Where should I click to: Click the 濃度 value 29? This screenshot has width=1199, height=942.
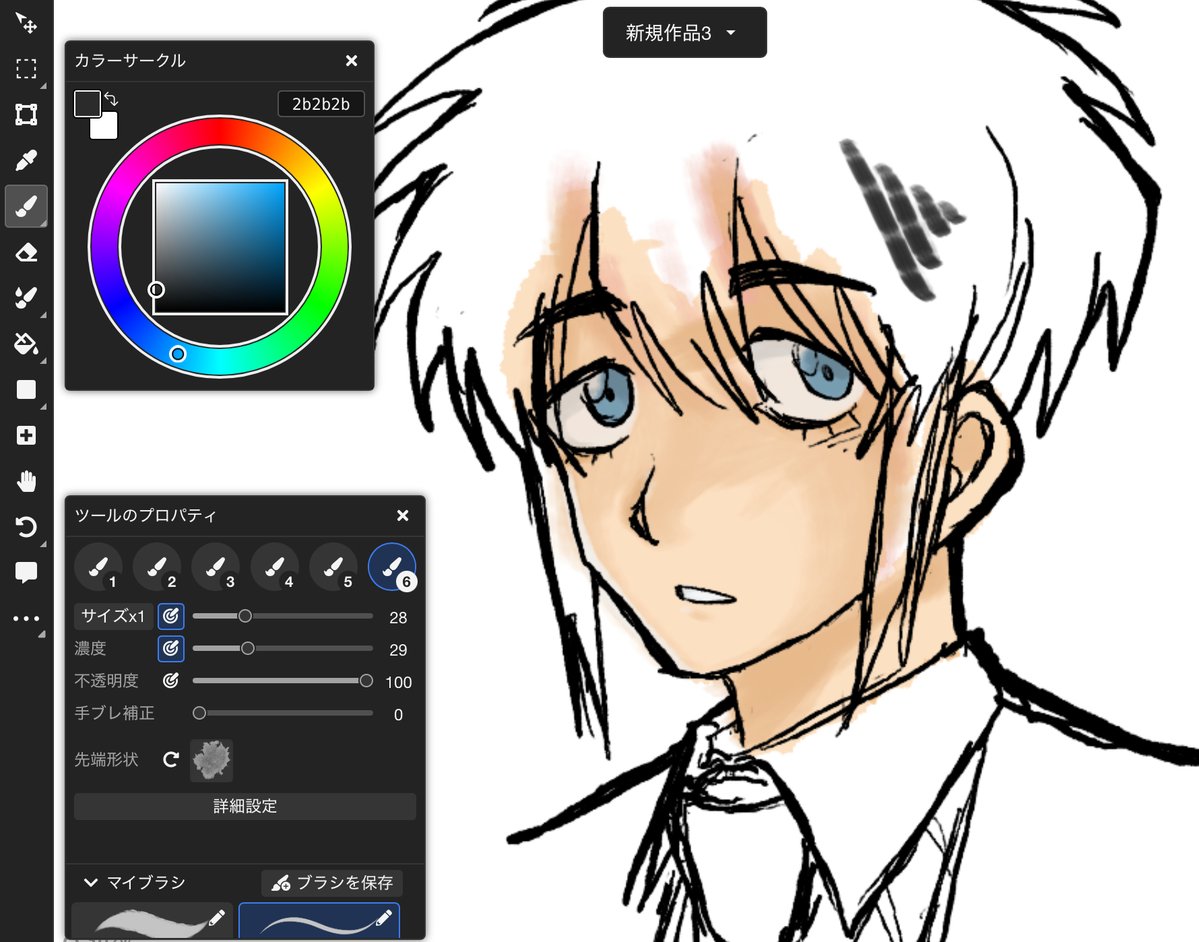click(398, 650)
